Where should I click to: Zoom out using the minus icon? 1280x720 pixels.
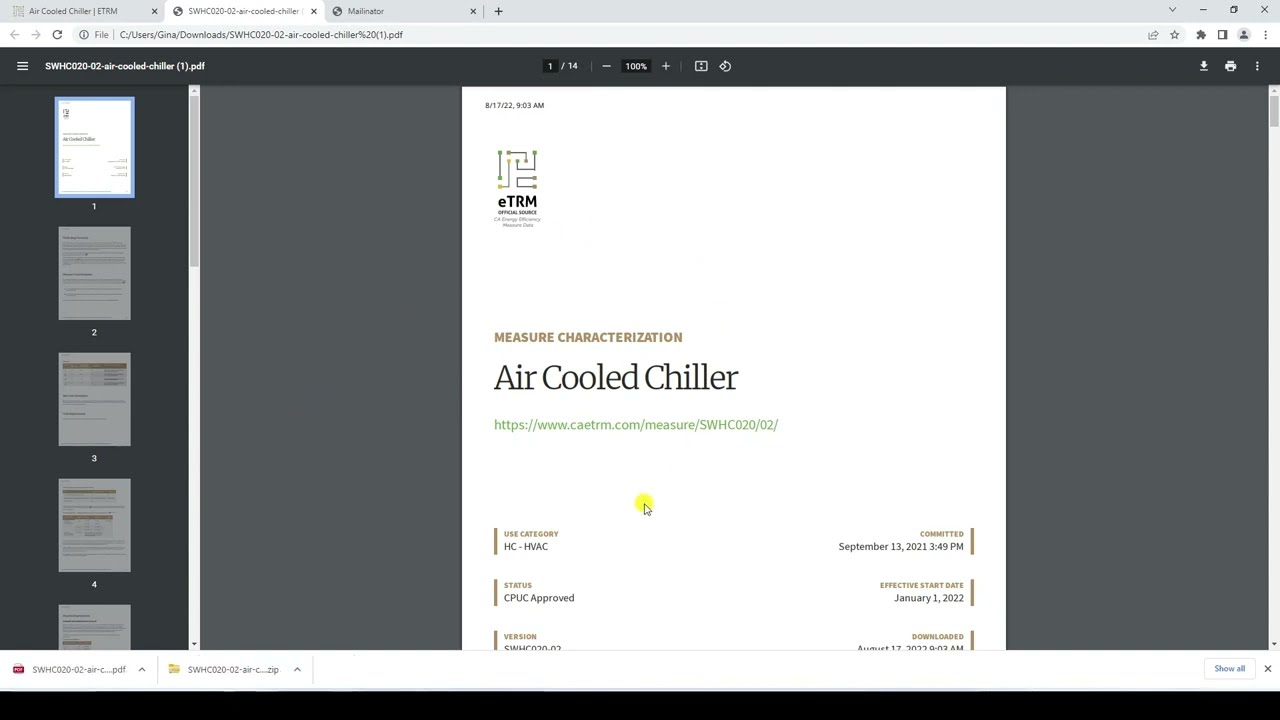(606, 66)
